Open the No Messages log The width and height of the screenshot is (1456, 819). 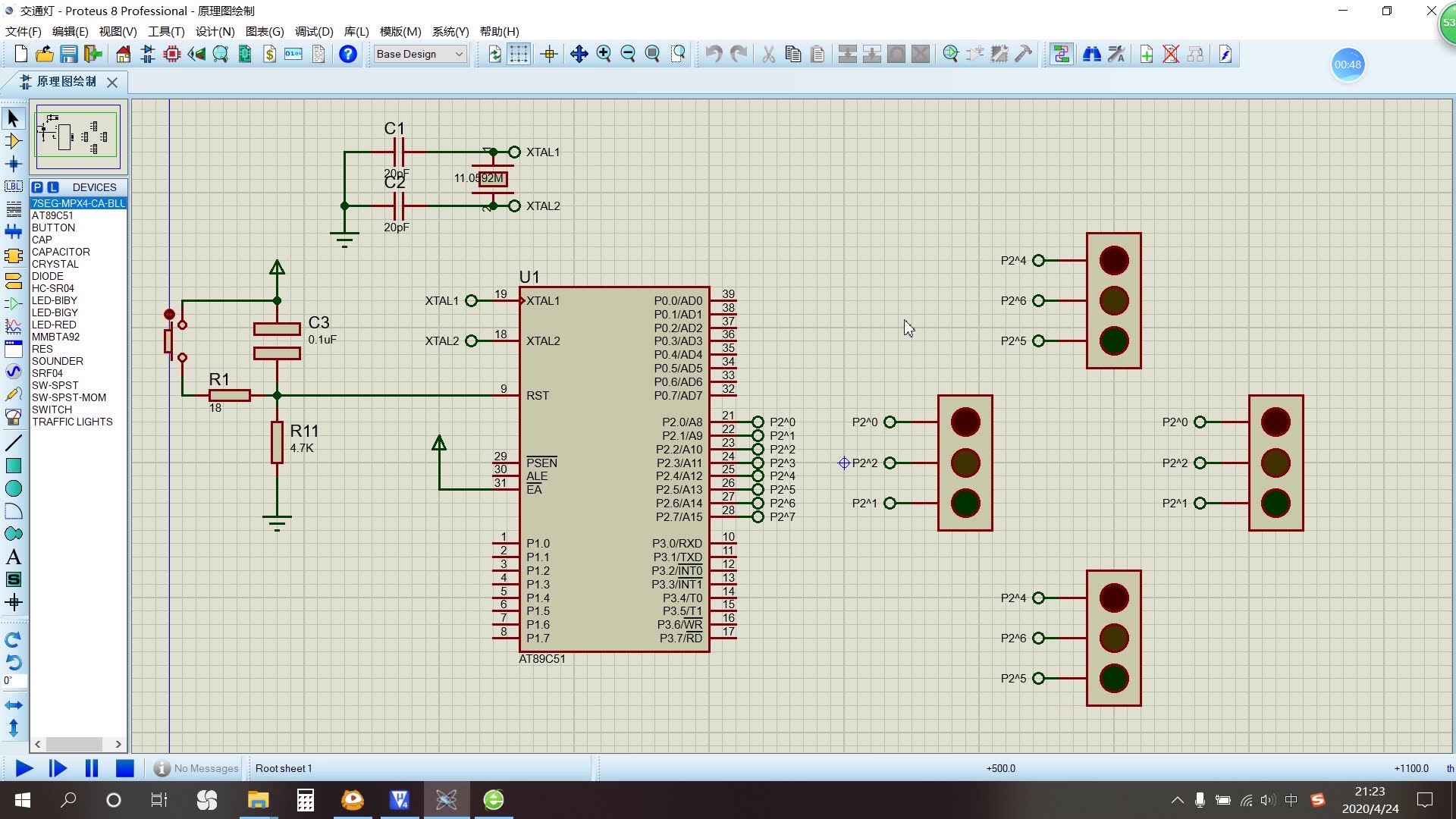(x=196, y=768)
